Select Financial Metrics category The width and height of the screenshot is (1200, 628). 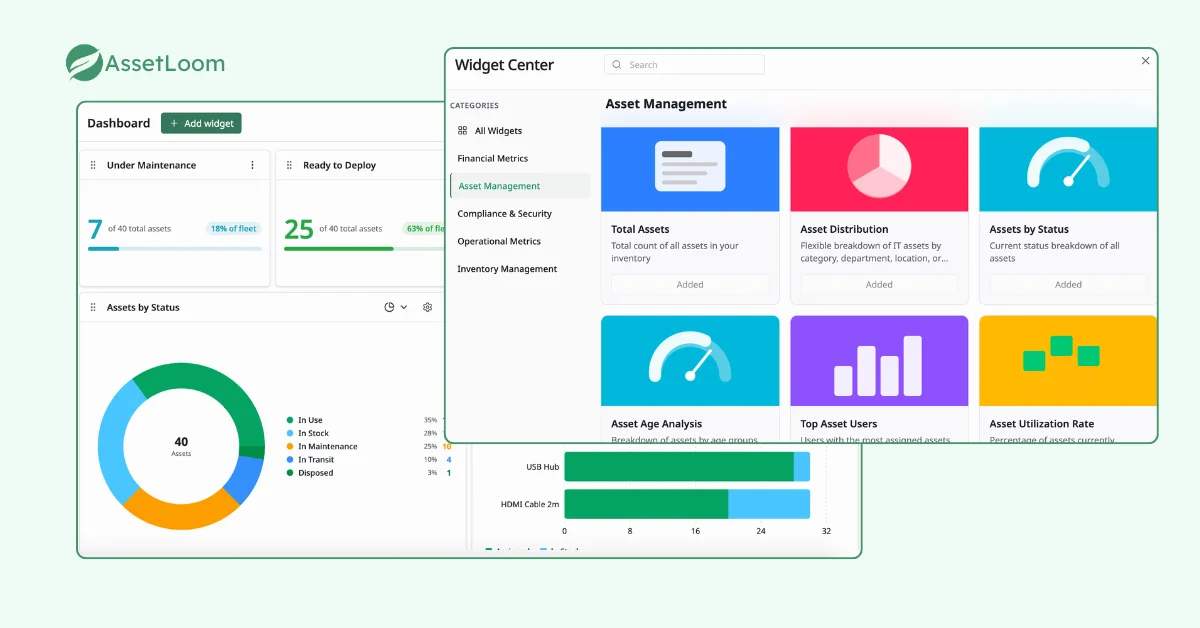519,158
